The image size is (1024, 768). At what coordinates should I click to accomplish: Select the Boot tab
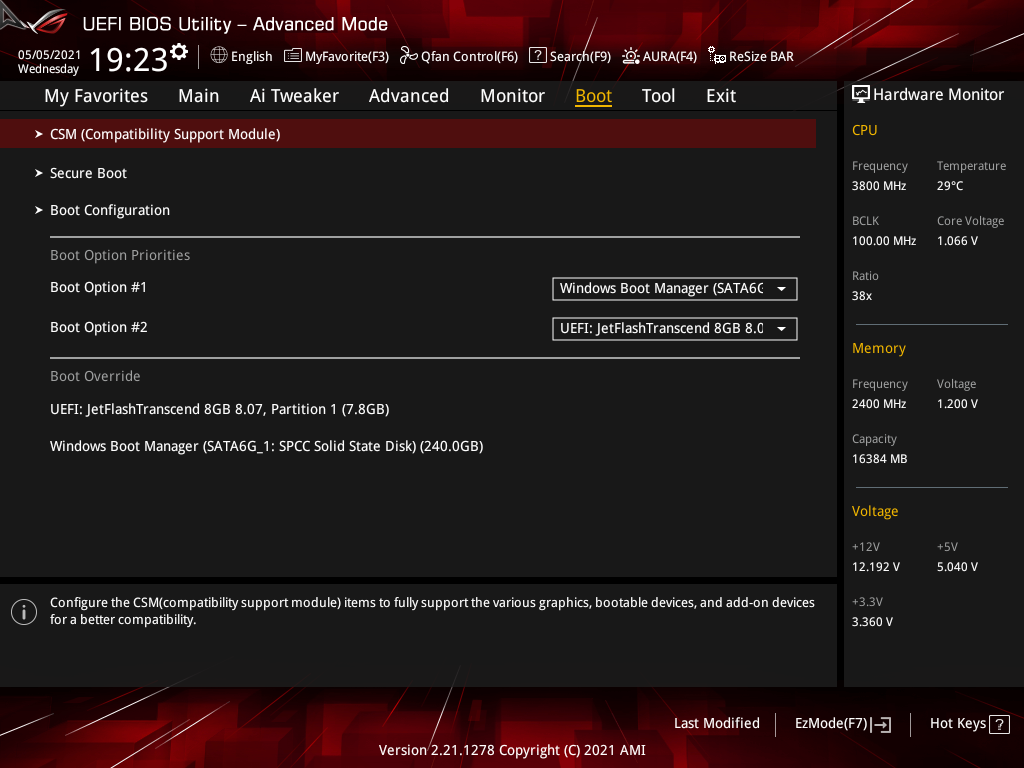pyautogui.click(x=594, y=96)
